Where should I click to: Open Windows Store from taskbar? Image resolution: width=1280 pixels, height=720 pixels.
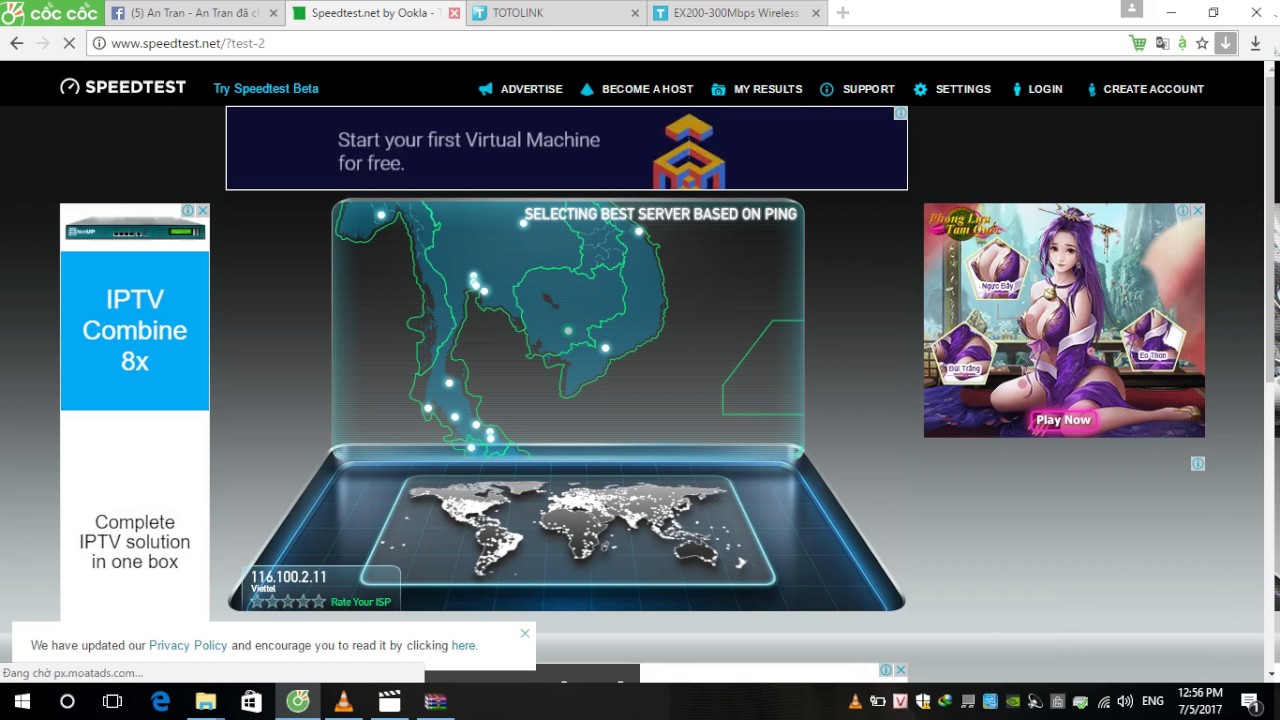tap(251, 701)
